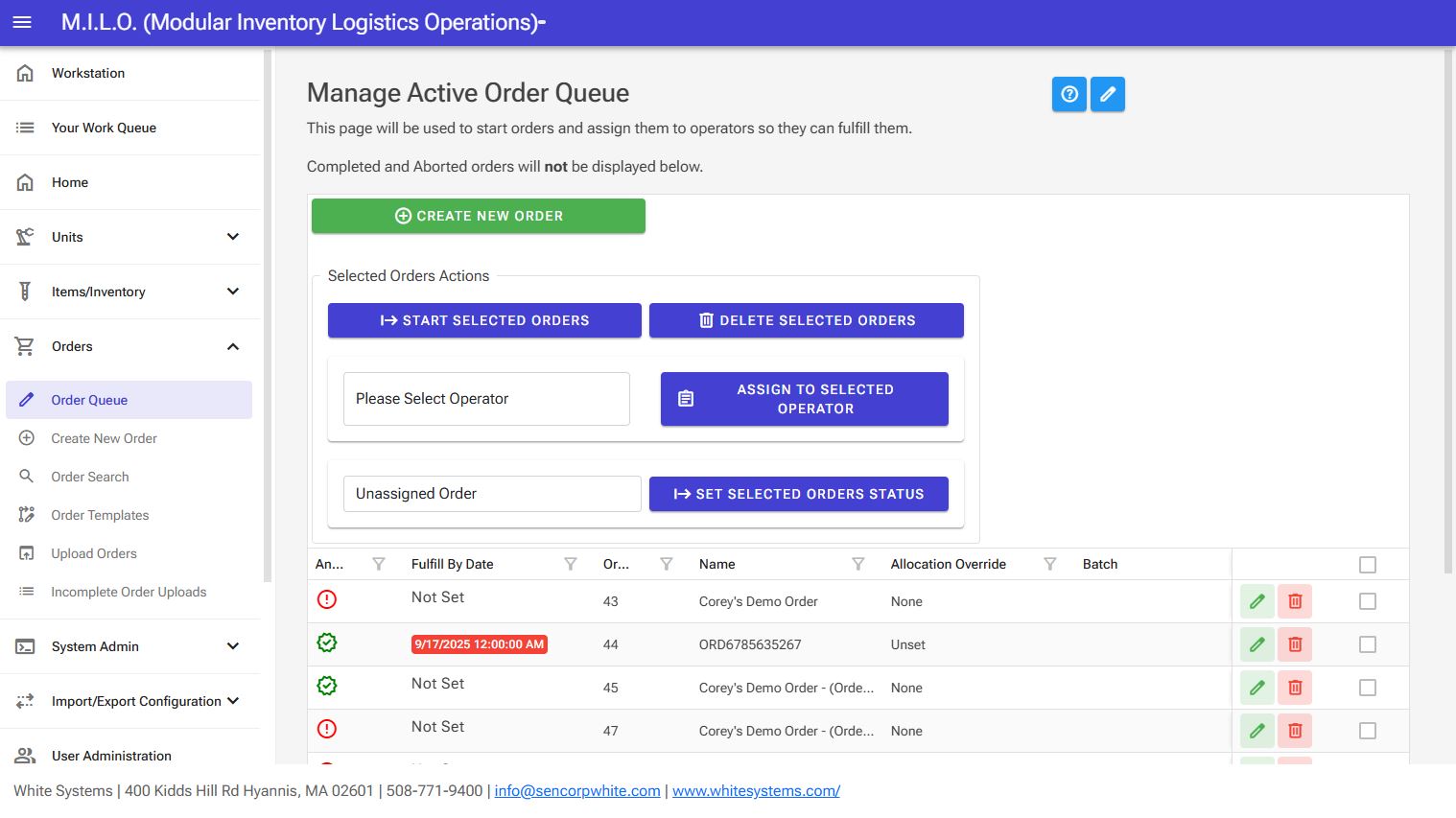Open the filter funnel on the Name column
The image size is (1456, 818).
[857, 564]
